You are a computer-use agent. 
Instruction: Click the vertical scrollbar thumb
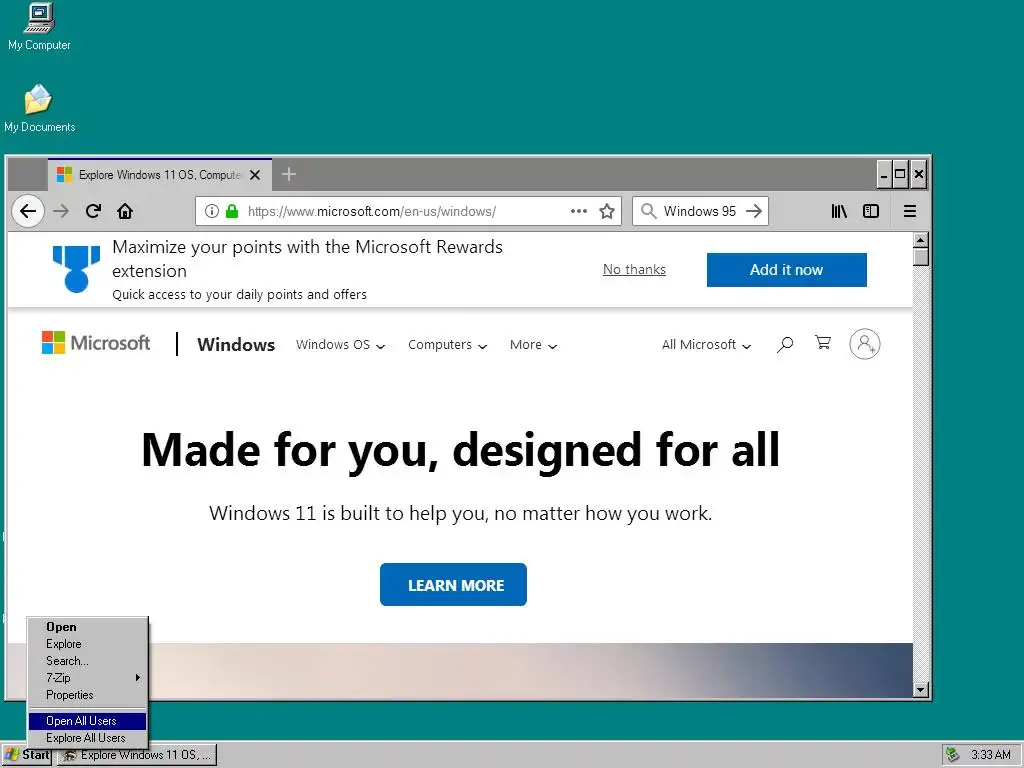coord(921,257)
